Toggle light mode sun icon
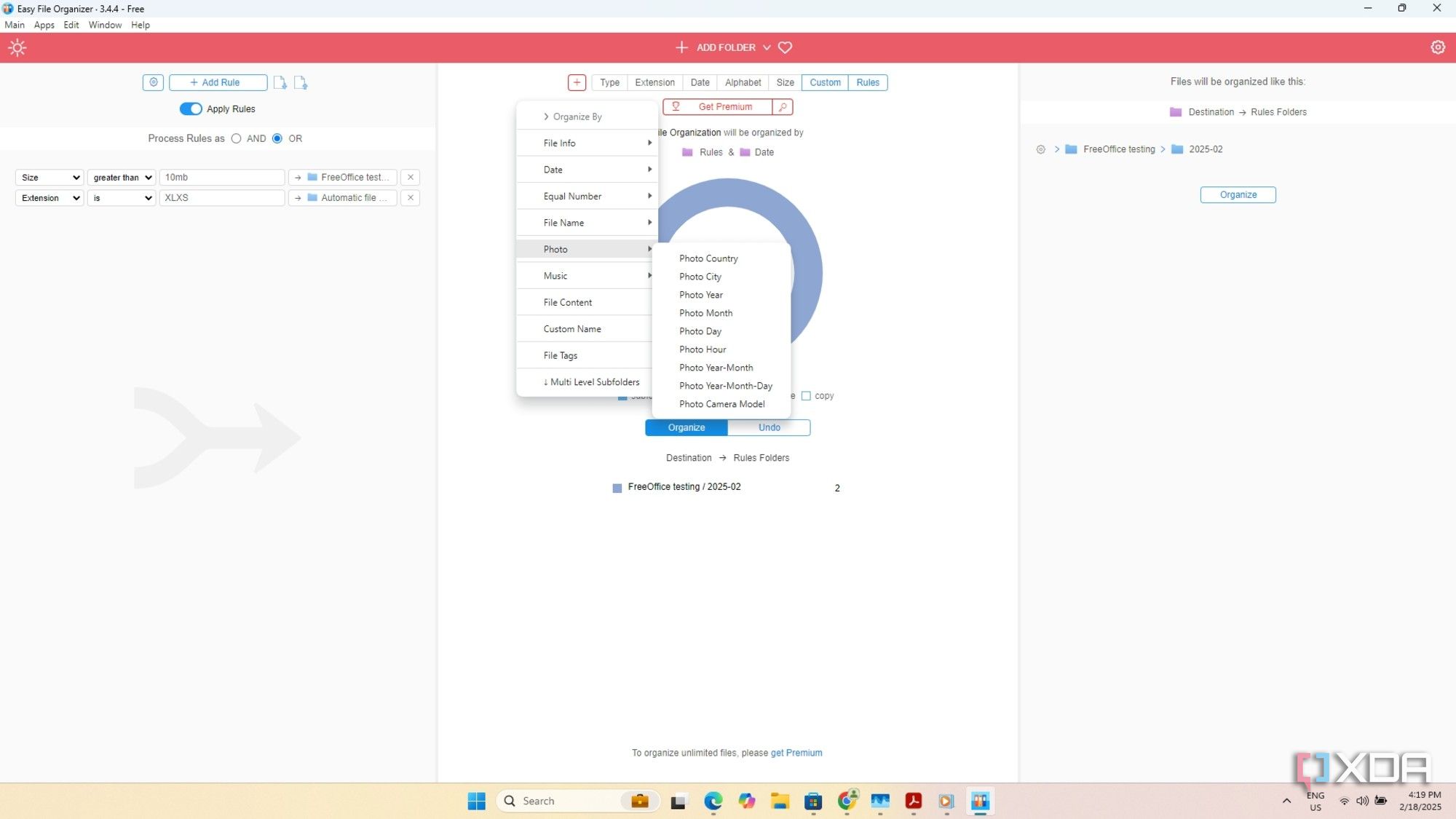 coord(17,48)
